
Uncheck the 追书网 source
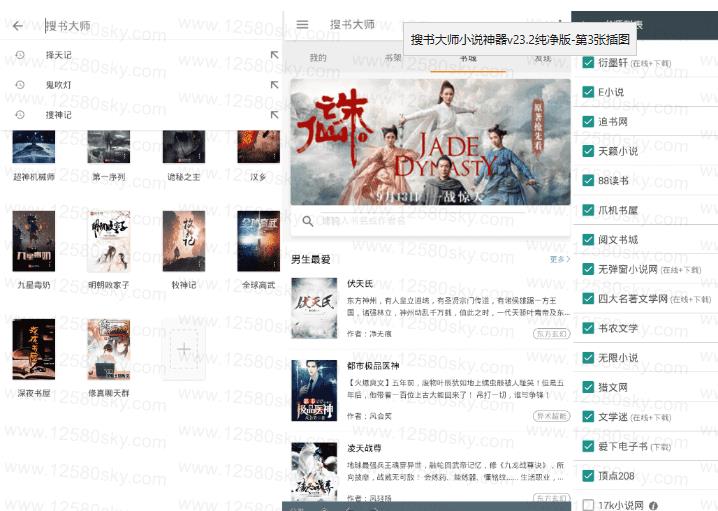tap(588, 121)
